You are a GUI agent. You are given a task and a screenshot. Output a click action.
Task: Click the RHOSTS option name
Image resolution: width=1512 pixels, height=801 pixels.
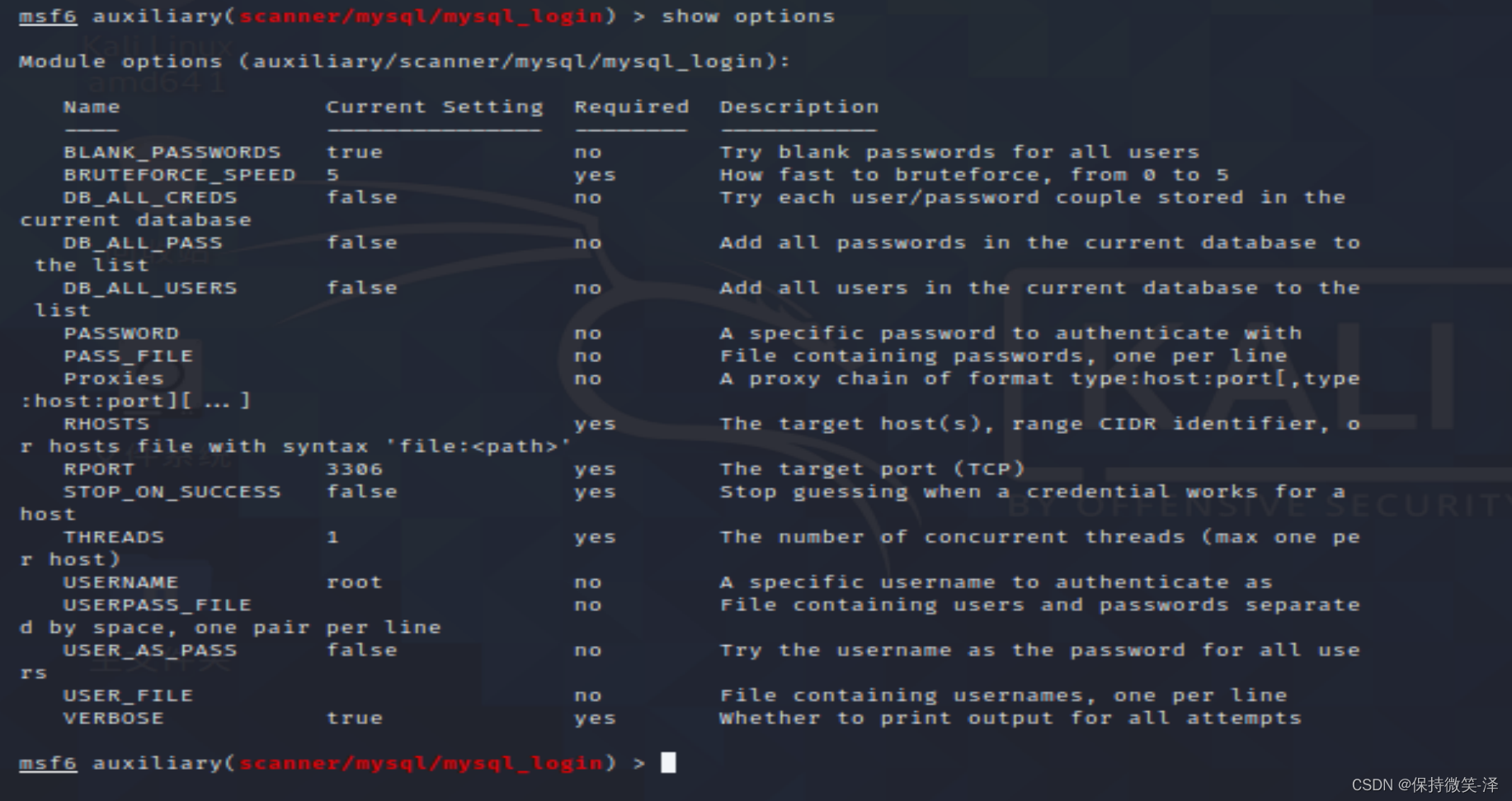click(x=106, y=424)
